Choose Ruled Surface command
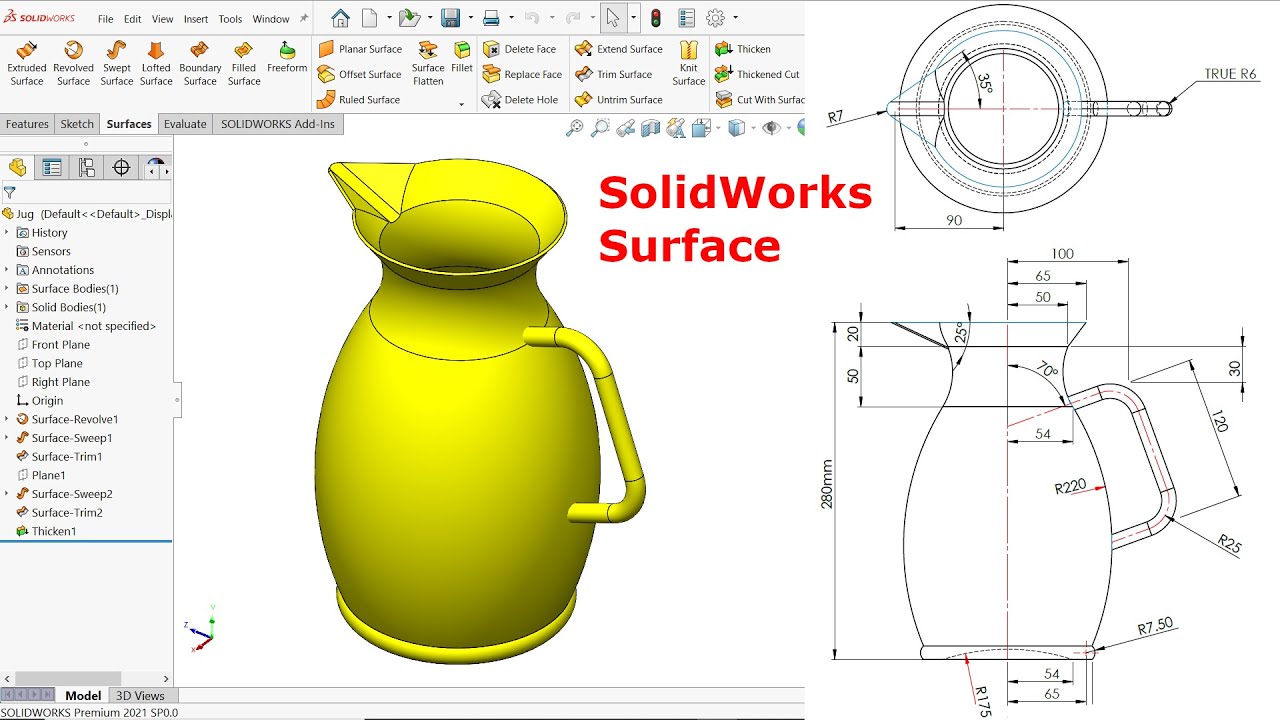 click(x=358, y=100)
